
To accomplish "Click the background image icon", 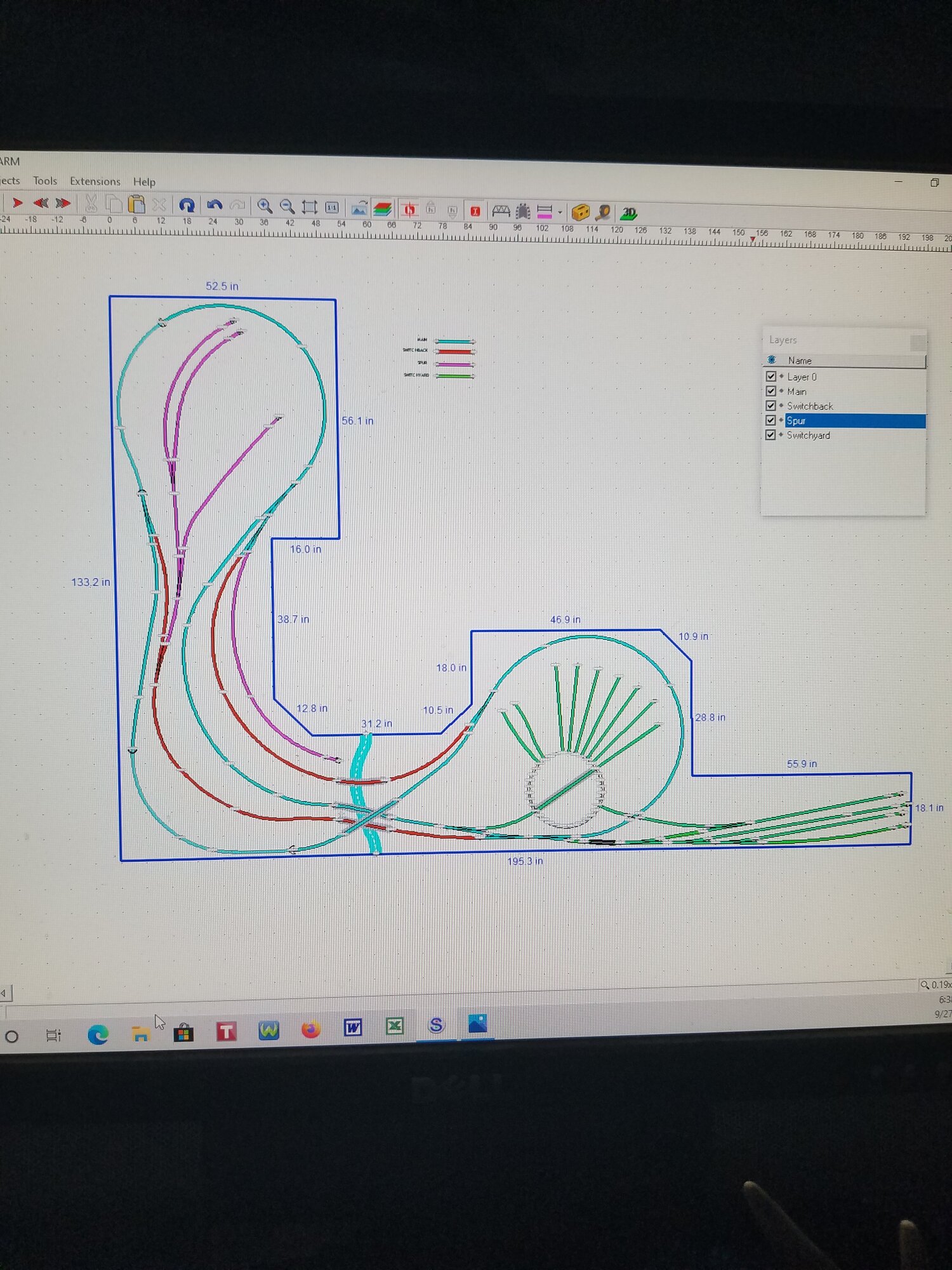I will pyautogui.click(x=359, y=208).
